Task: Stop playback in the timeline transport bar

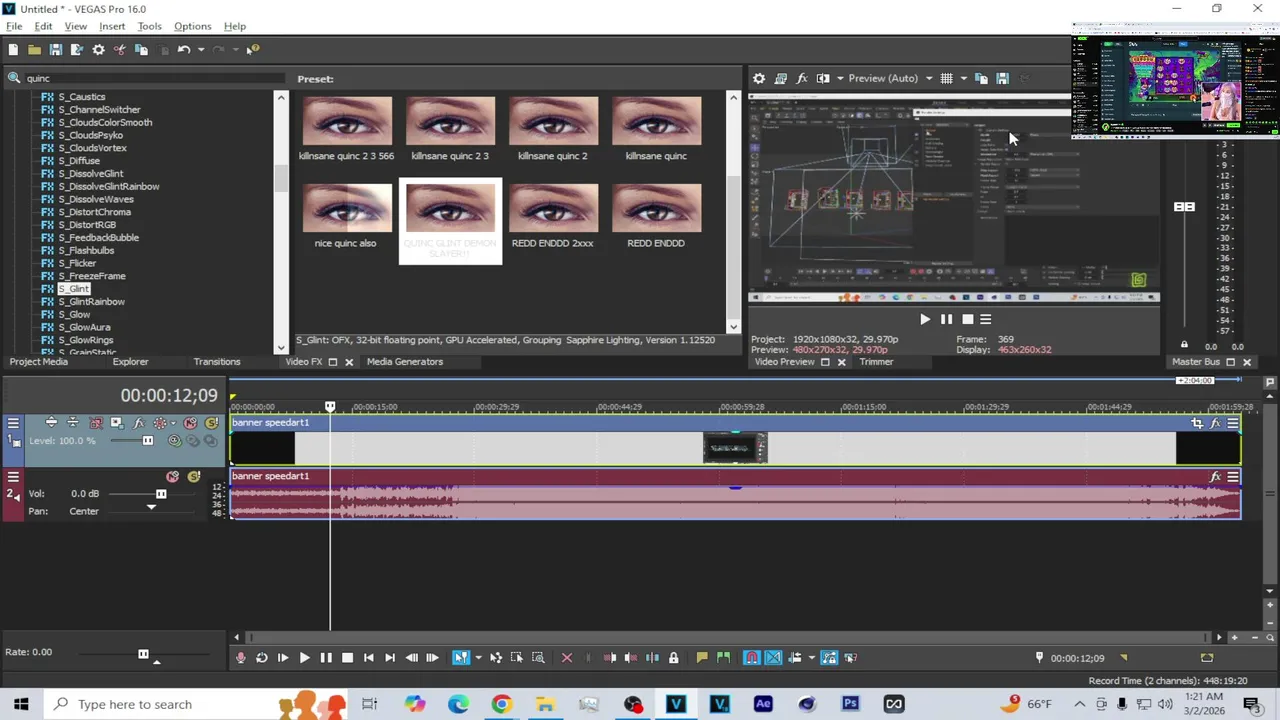Action: coord(347,657)
